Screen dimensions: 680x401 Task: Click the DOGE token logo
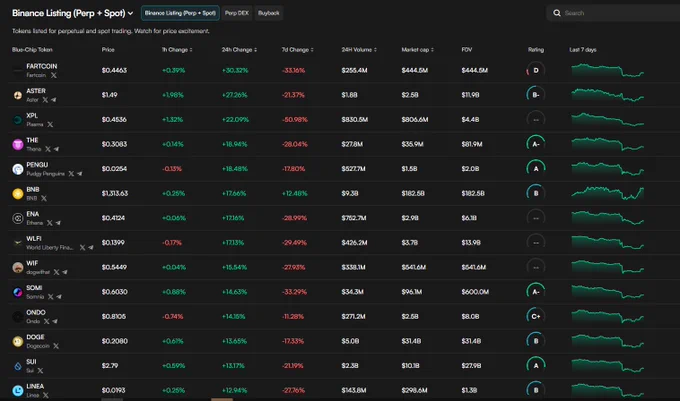point(18,341)
